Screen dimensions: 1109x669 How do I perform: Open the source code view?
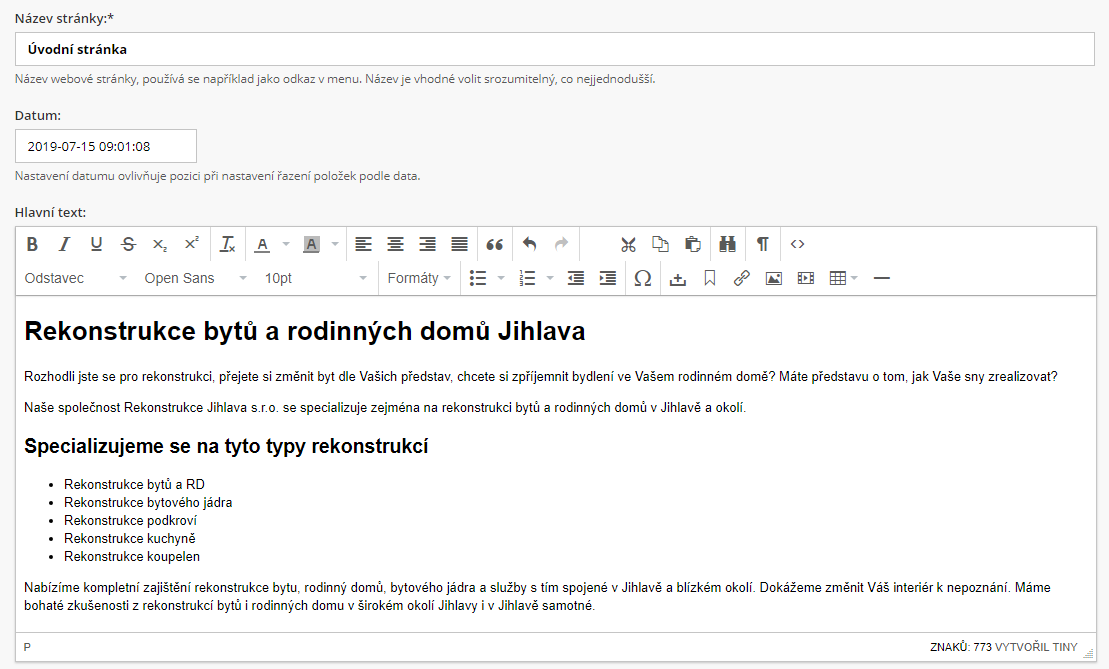pos(797,244)
